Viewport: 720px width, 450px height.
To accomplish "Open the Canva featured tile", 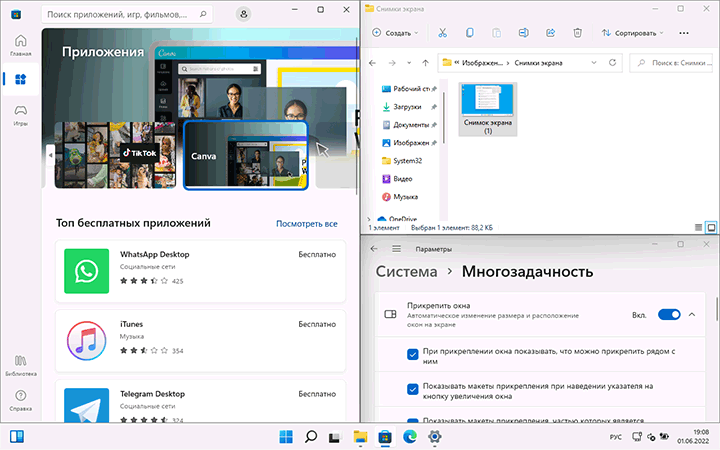I will coord(246,155).
